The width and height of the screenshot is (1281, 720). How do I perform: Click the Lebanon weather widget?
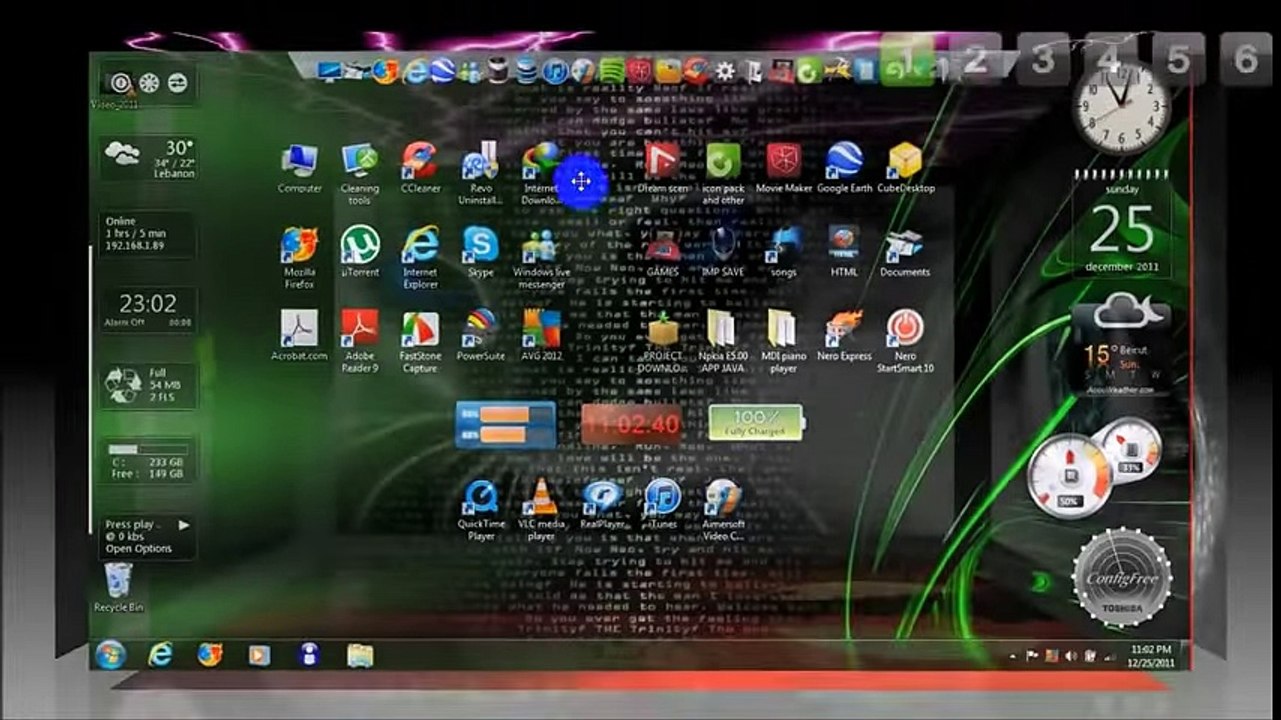coord(149,158)
